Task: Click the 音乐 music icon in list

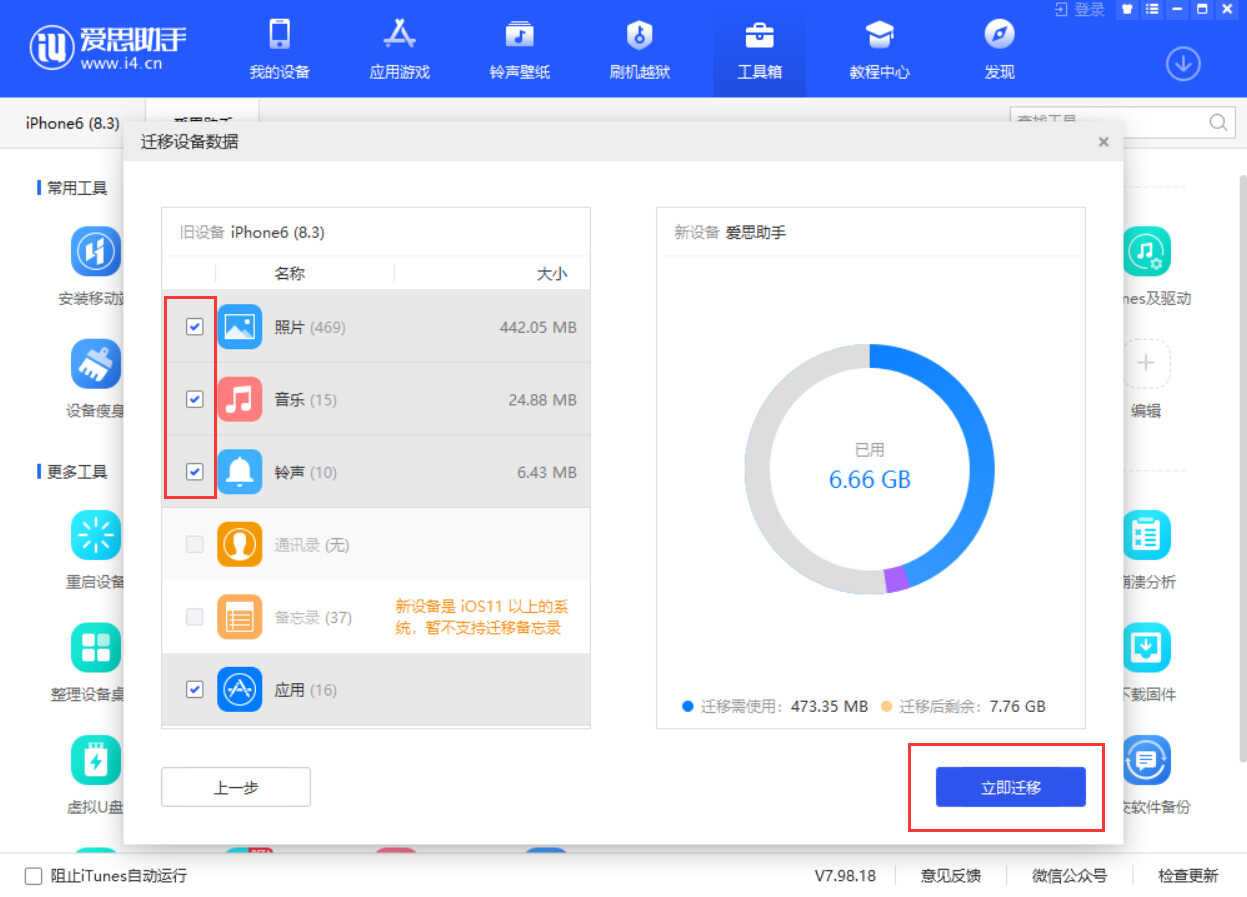Action: [239, 399]
